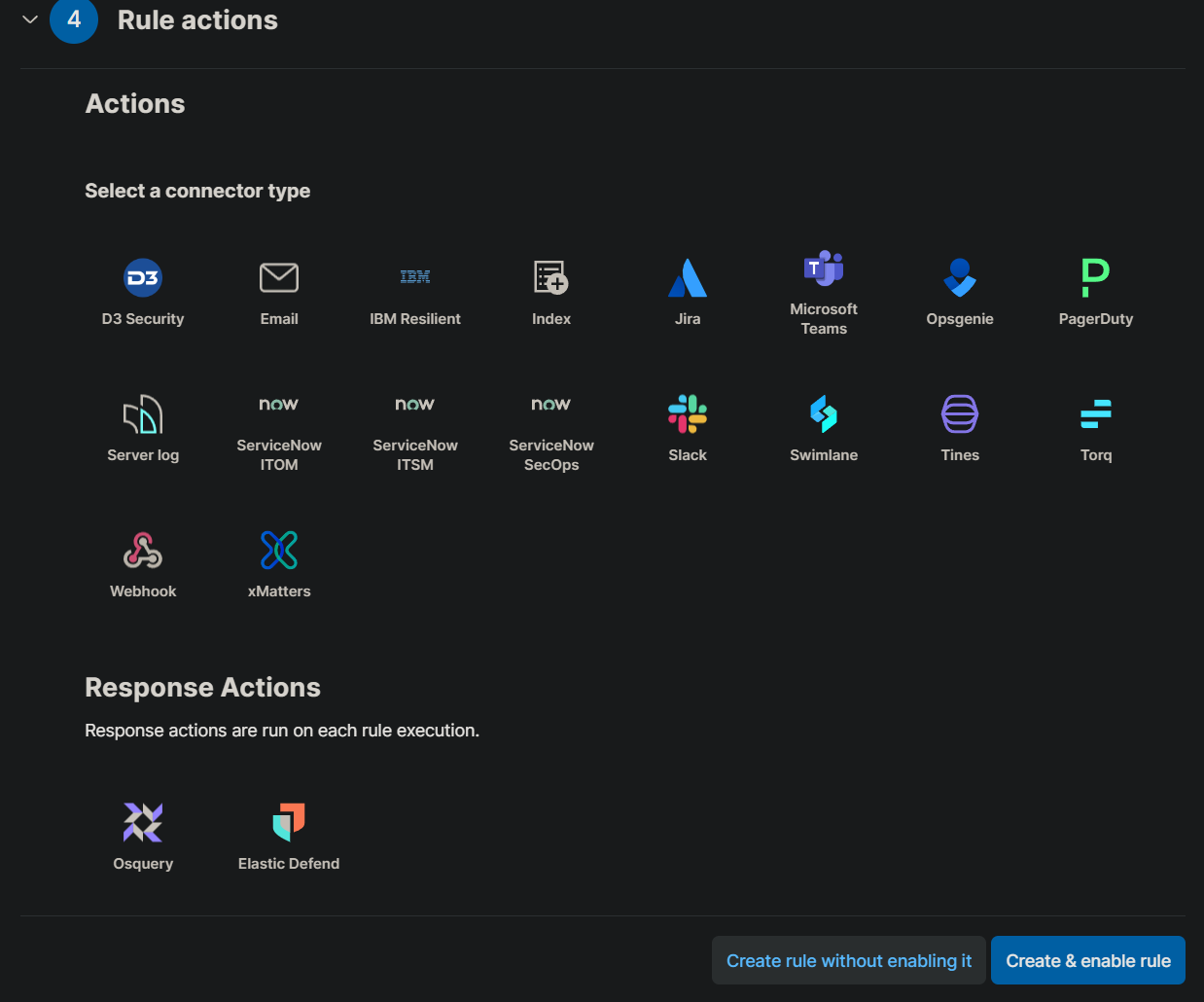This screenshot has height=1002, width=1204.
Task: Select the Server log connector
Action: tap(143, 428)
